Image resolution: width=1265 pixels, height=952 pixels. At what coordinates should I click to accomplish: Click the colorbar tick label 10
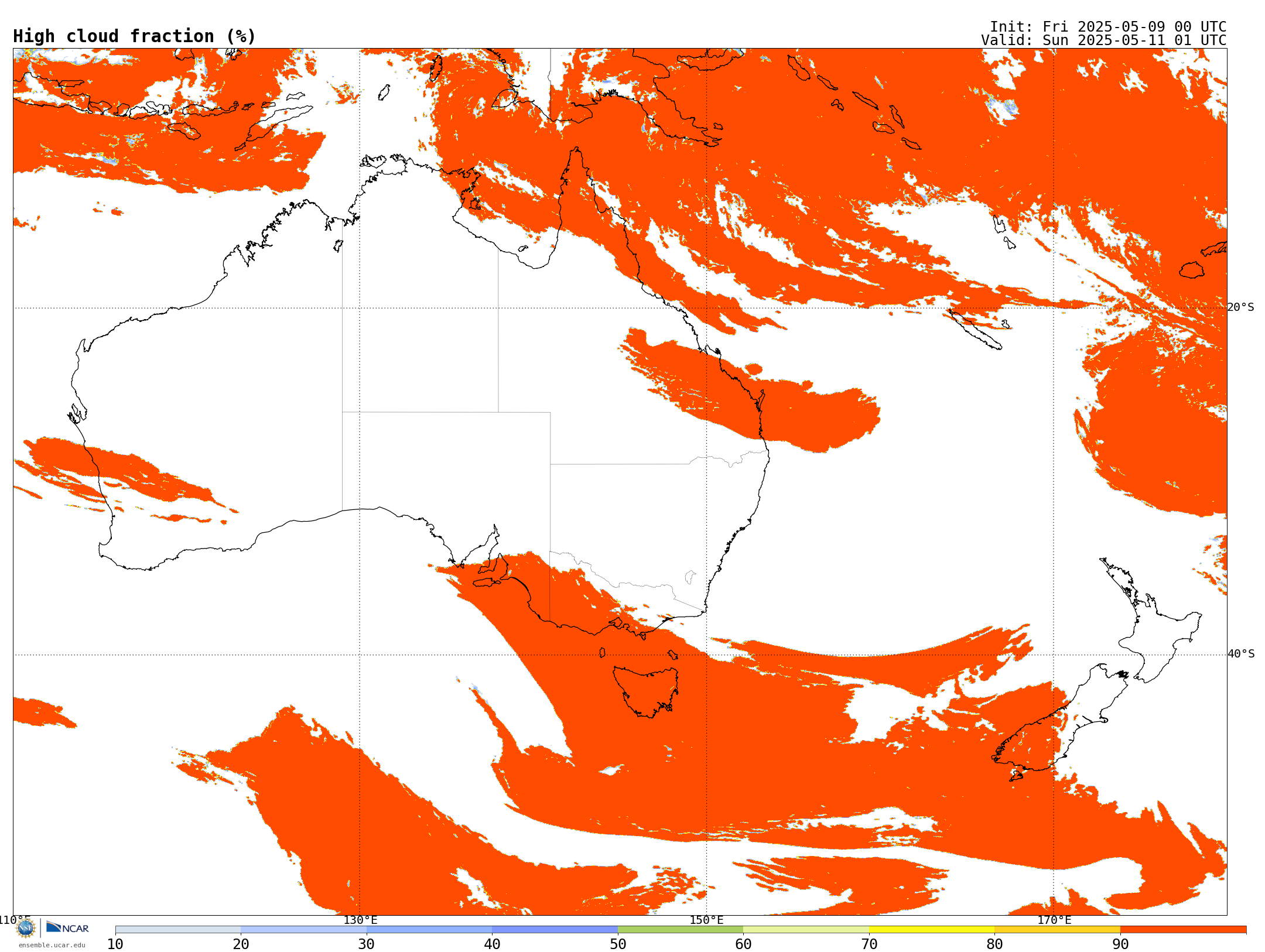115,944
